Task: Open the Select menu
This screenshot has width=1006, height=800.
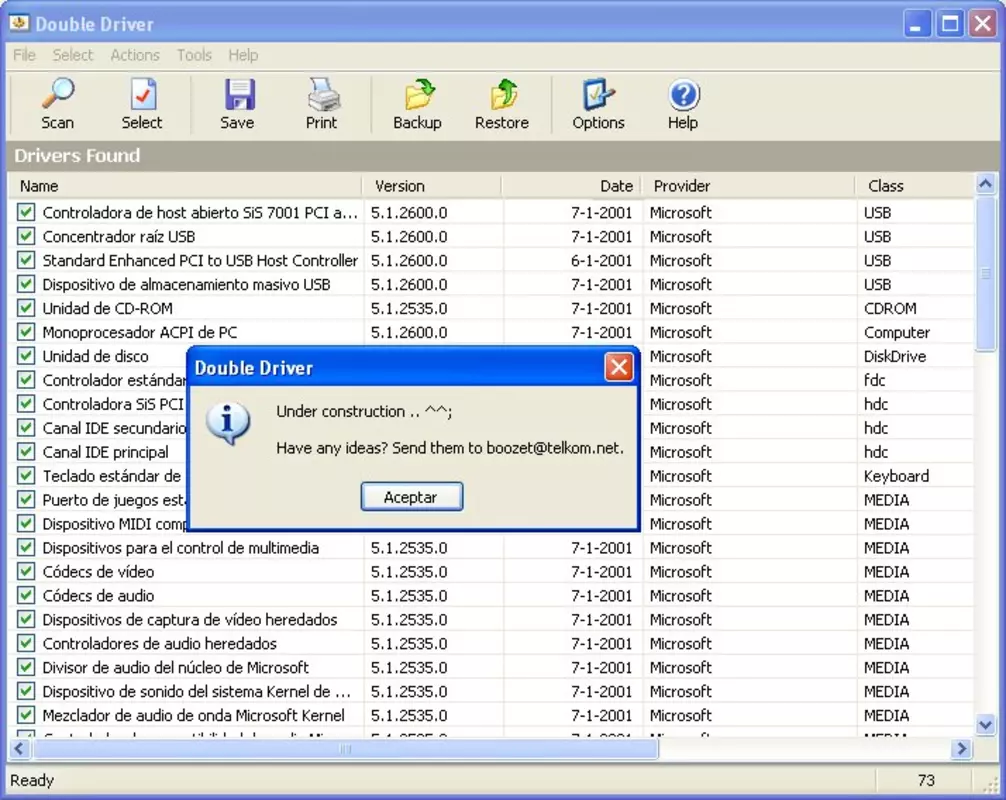Action: [72, 55]
